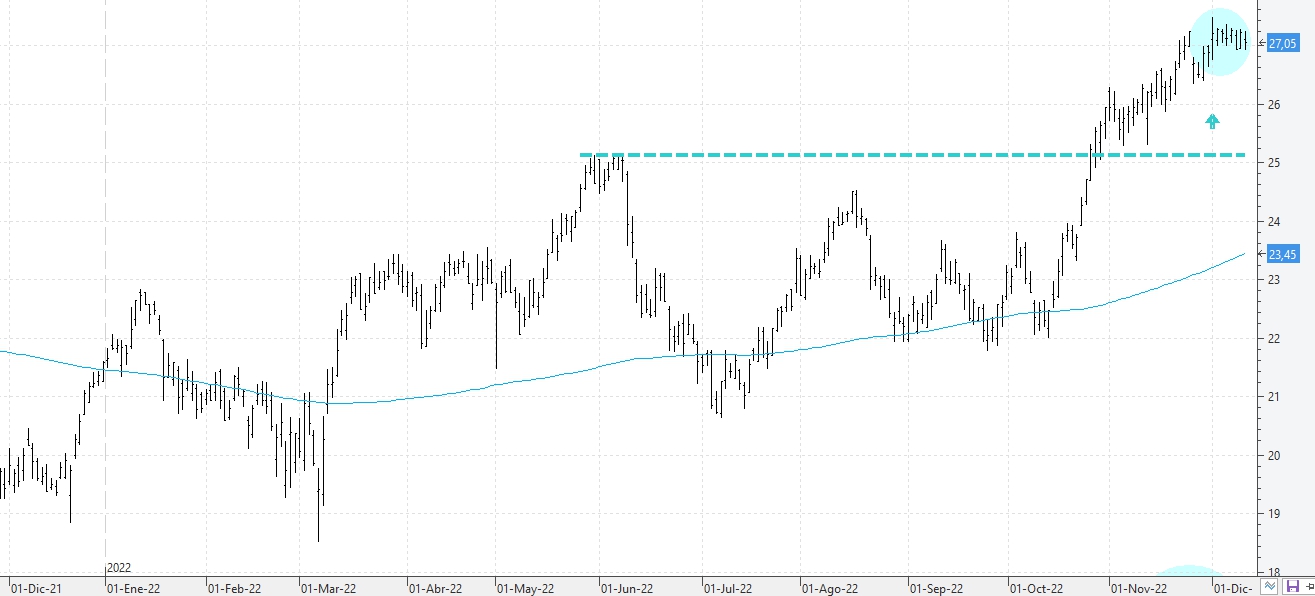Click the 25 price axis label
Screen dimensions: 1315x596
coord(1275,163)
